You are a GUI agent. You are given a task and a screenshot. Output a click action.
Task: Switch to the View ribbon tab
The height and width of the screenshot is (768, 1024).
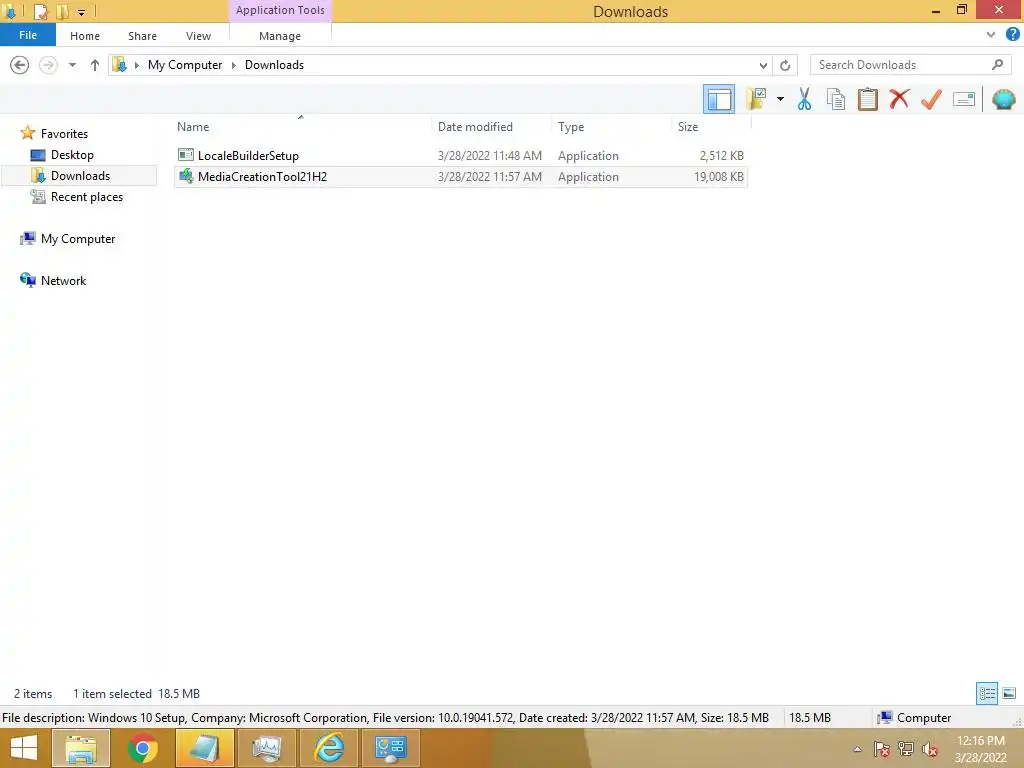[x=198, y=36]
